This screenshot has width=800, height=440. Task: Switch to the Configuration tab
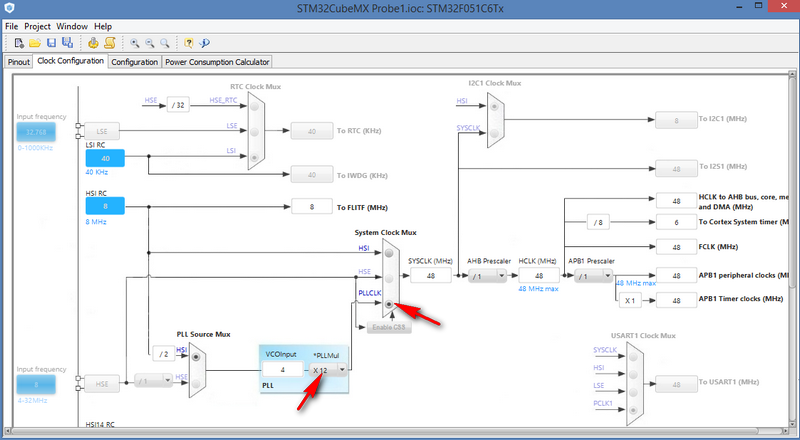click(135, 62)
